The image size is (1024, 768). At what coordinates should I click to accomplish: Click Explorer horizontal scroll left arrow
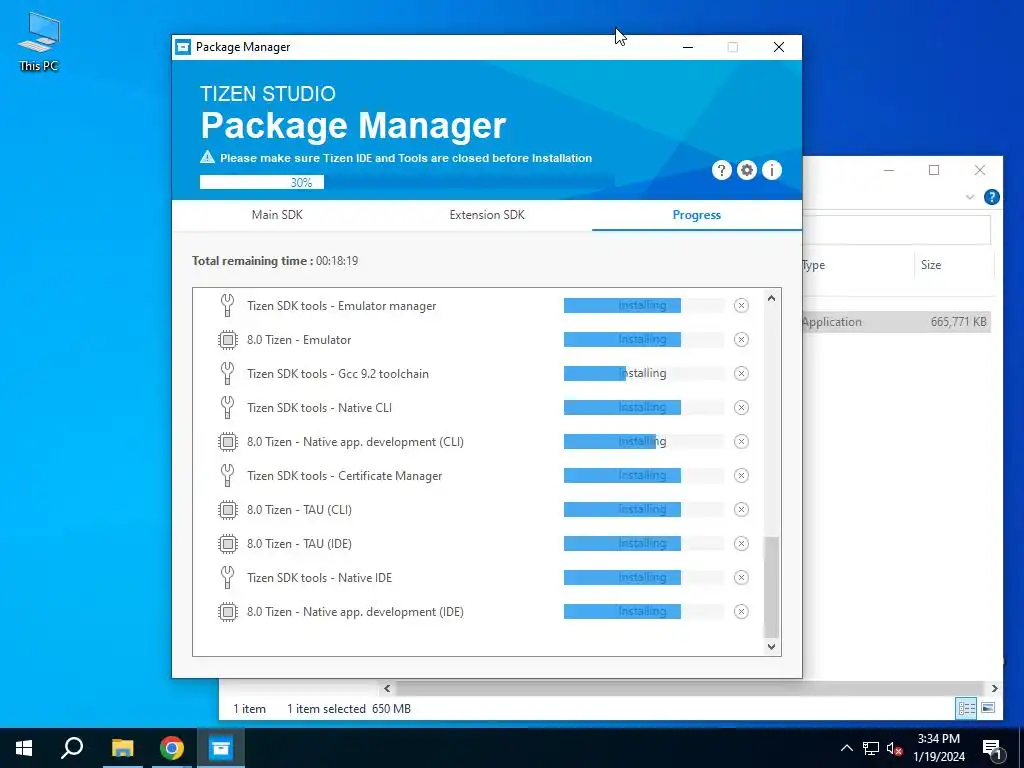coord(387,688)
